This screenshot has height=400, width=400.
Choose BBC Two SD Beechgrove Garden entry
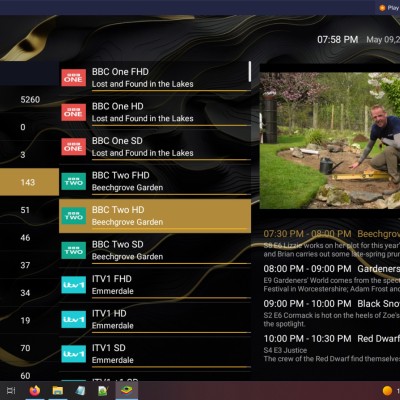point(155,250)
